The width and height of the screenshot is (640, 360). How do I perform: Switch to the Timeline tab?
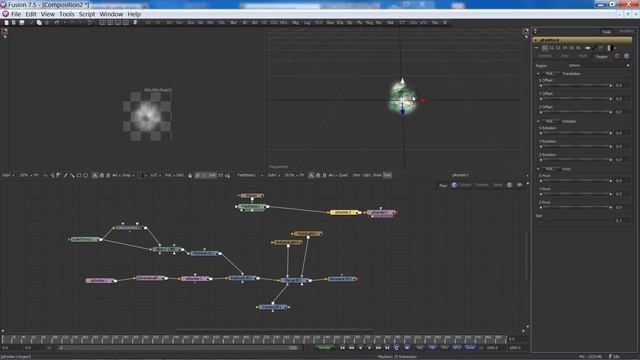point(482,185)
